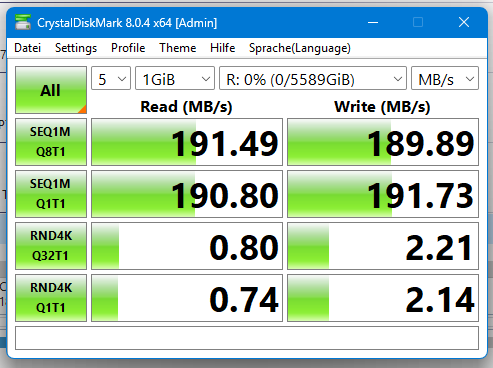Click the 191.73 SEQ1M Q1T1 write result
Image resolution: width=493 pixels, height=368 pixels.
coord(383,194)
